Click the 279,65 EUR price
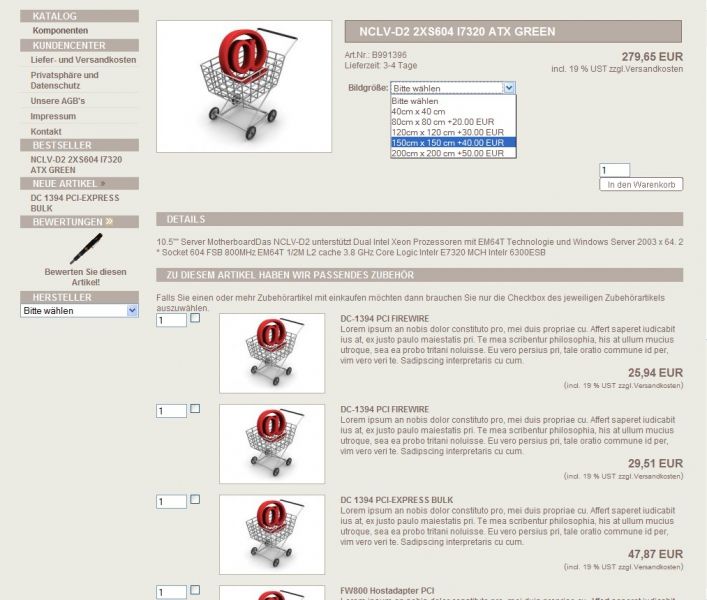The image size is (707, 600). tap(652, 57)
